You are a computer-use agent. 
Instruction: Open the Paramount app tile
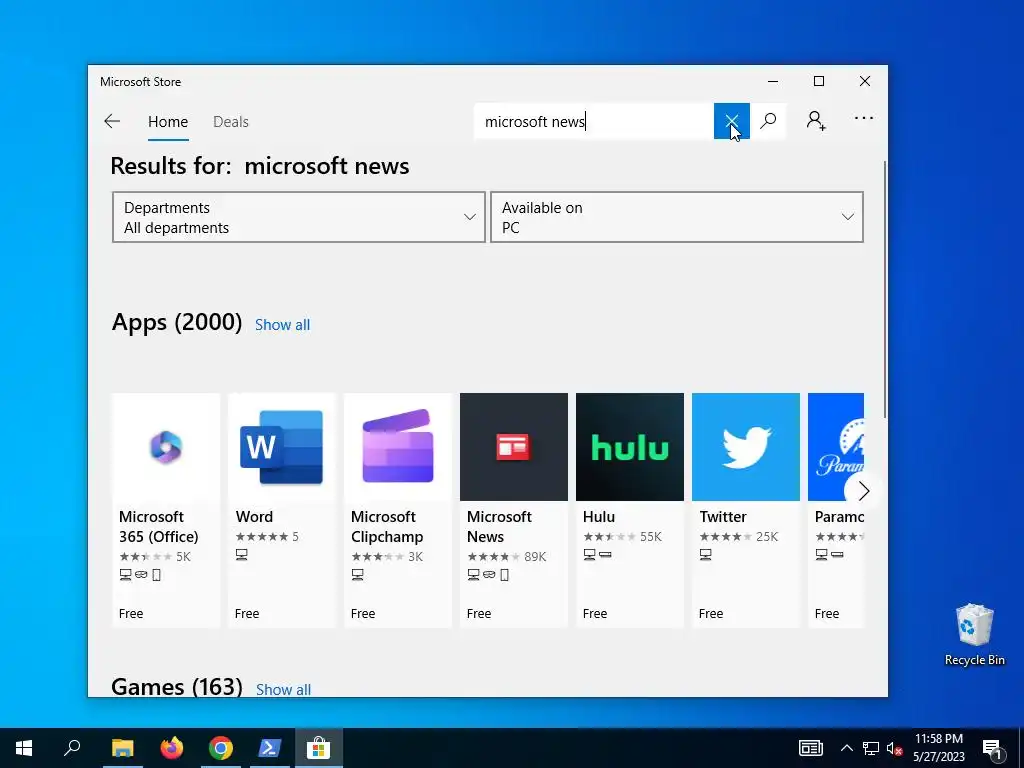836,510
